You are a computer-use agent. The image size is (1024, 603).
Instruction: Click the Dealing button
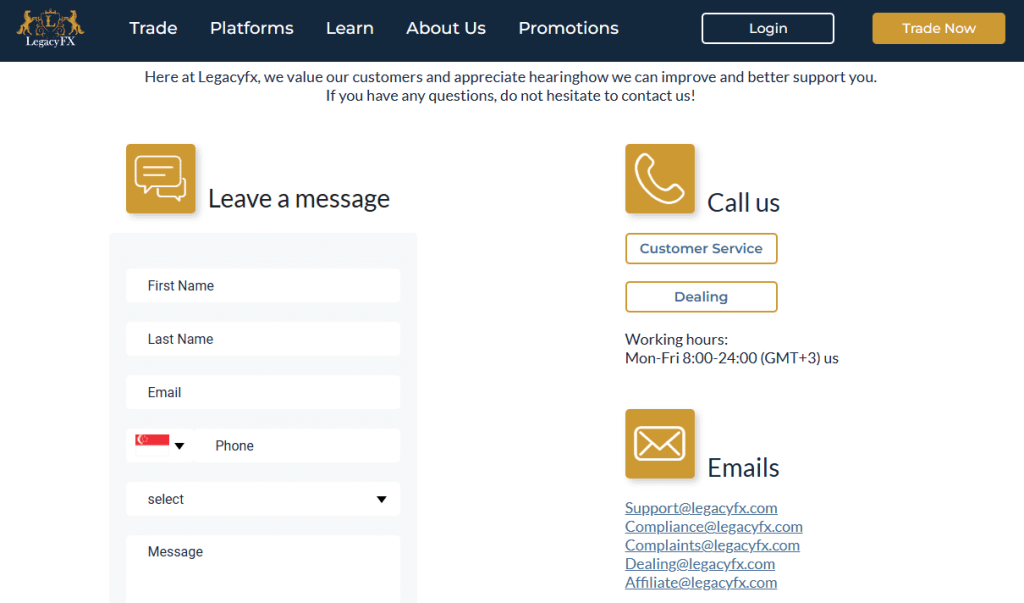point(701,297)
